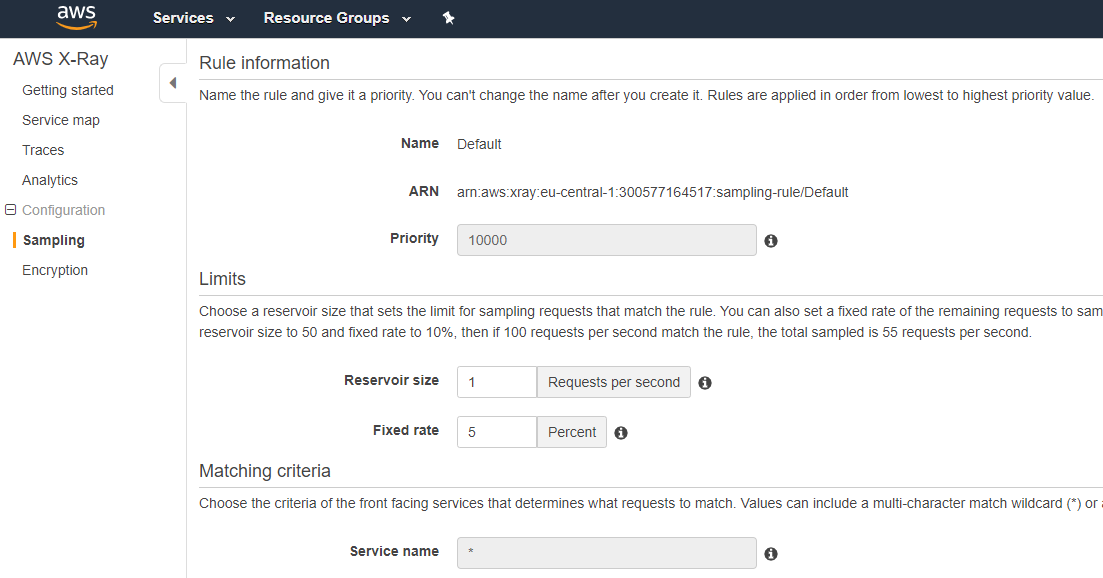Go to the Analytics section
This screenshot has width=1103, height=578.
click(x=49, y=180)
